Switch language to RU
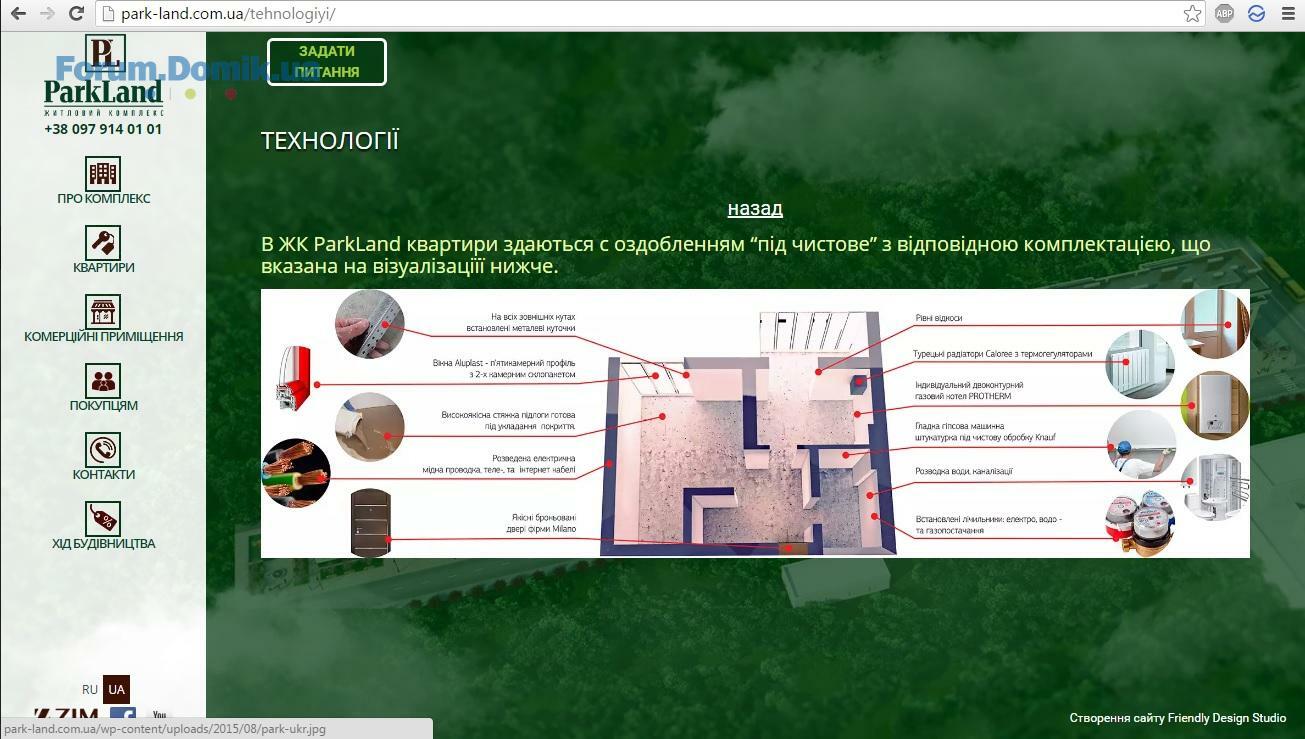This screenshot has width=1305, height=739. 90,690
